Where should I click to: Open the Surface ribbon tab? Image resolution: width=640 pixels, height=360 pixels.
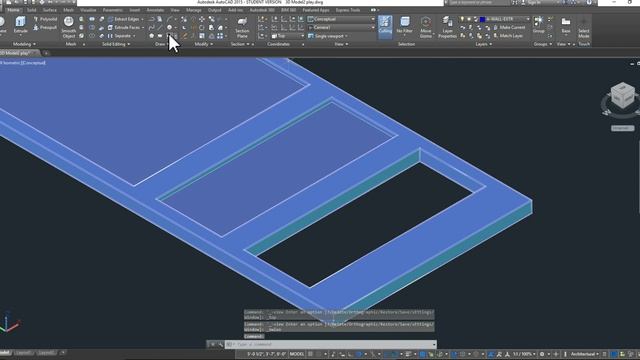(50, 10)
